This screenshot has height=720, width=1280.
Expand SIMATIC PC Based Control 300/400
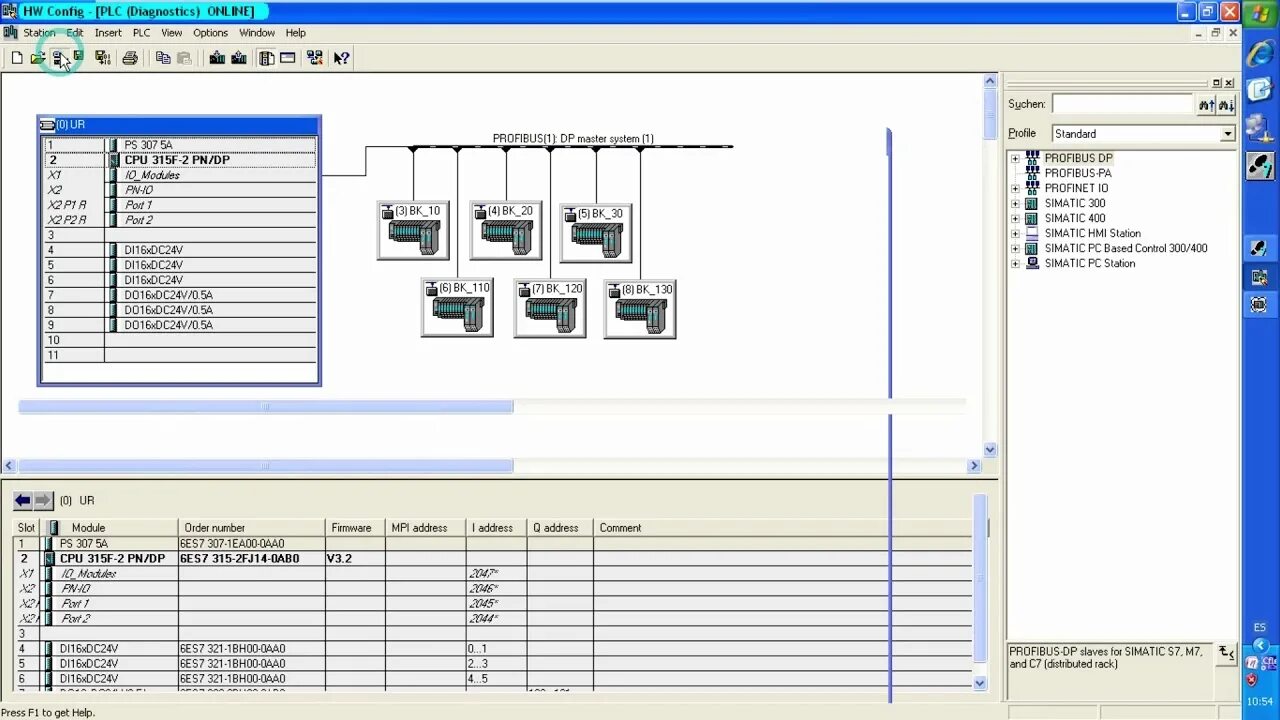pyautogui.click(x=1015, y=248)
